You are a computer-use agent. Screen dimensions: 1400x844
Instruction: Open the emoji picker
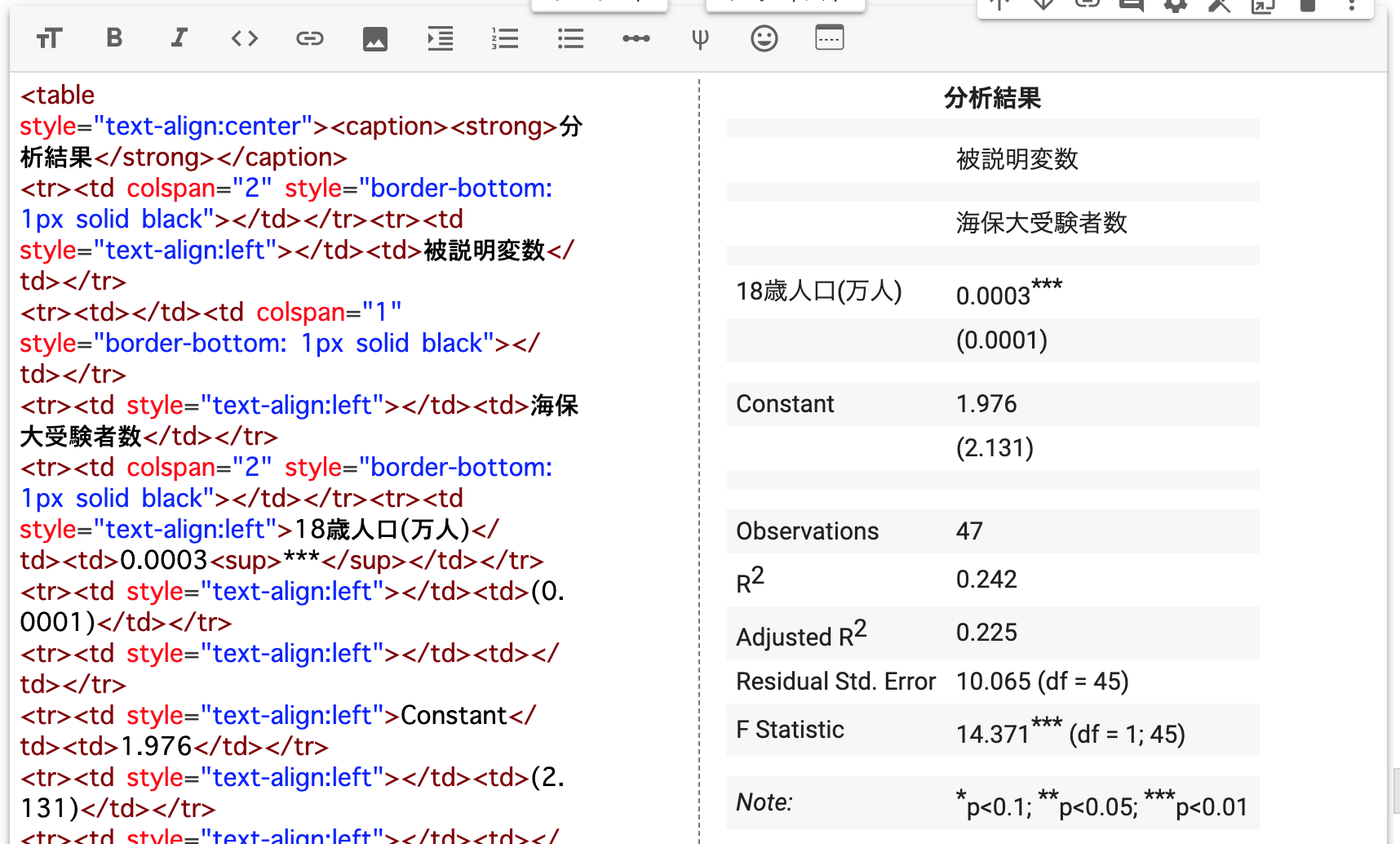pyautogui.click(x=764, y=38)
